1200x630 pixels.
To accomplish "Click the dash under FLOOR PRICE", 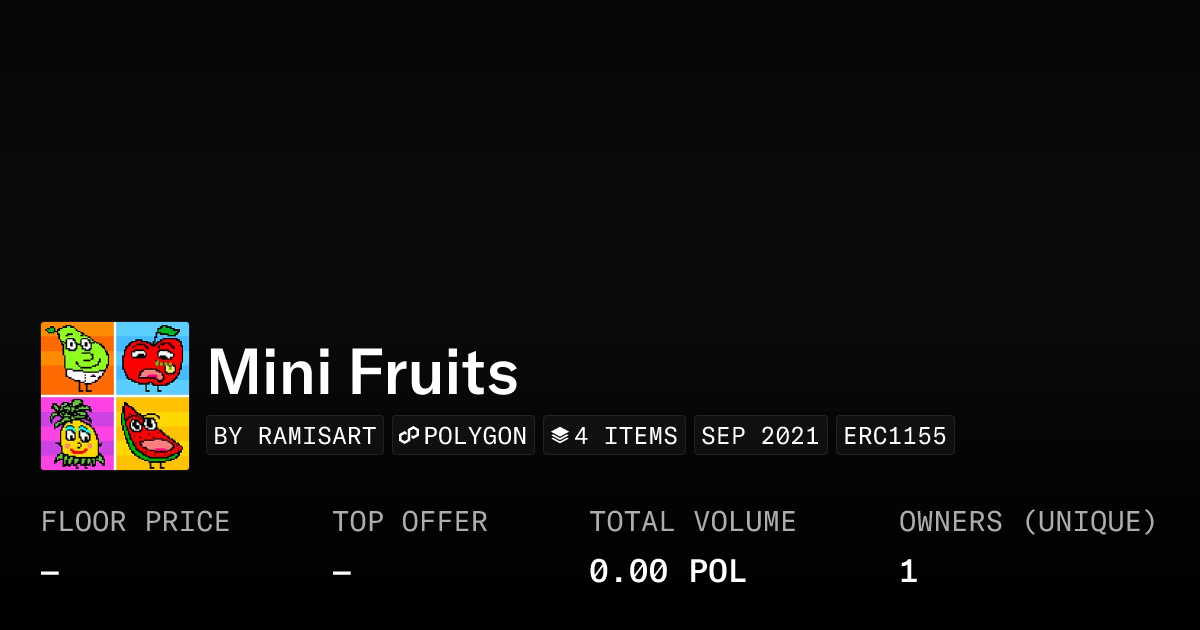I will pyautogui.click(x=50, y=573).
